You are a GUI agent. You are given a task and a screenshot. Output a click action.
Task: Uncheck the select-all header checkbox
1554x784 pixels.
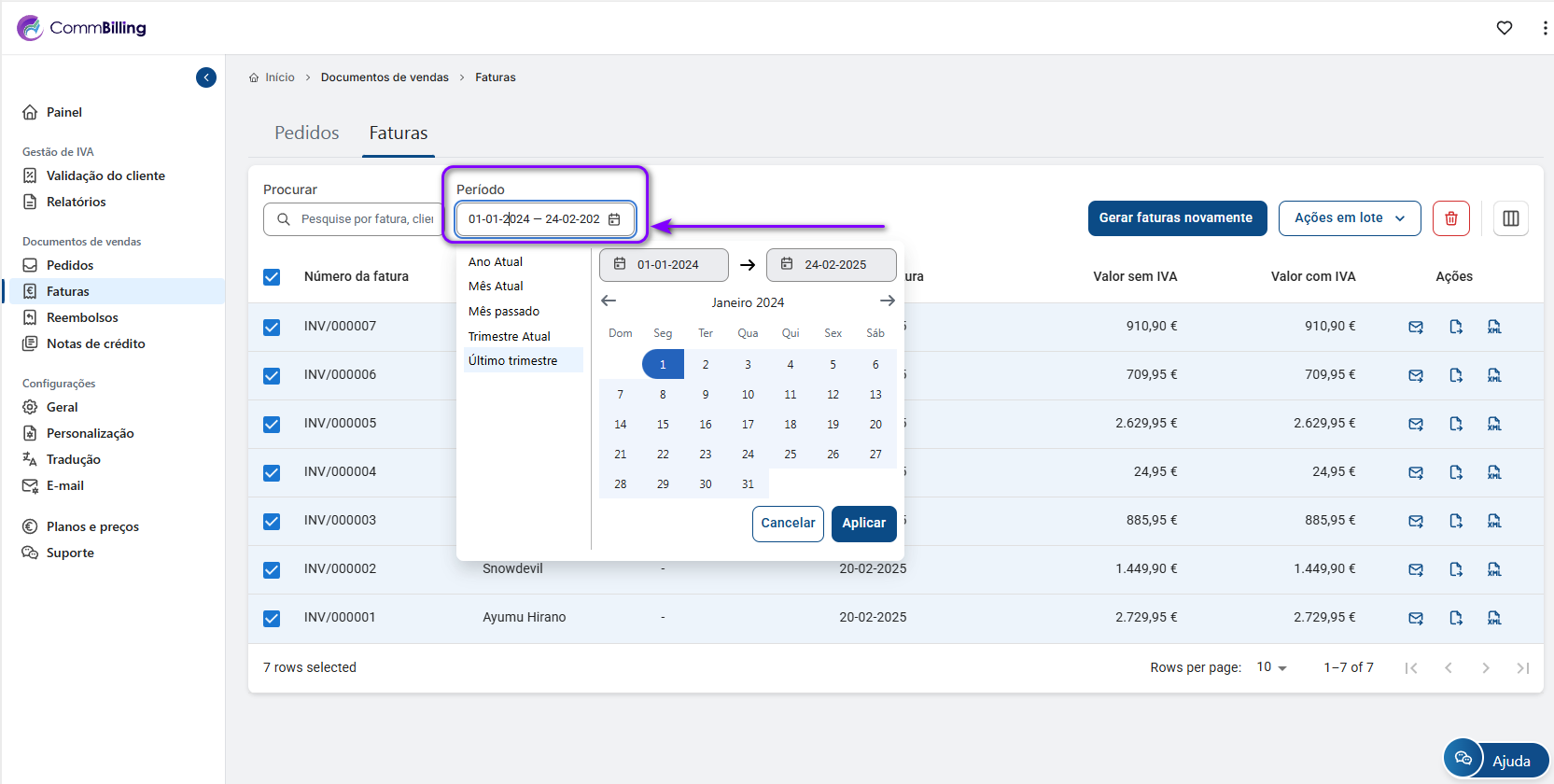[272, 277]
